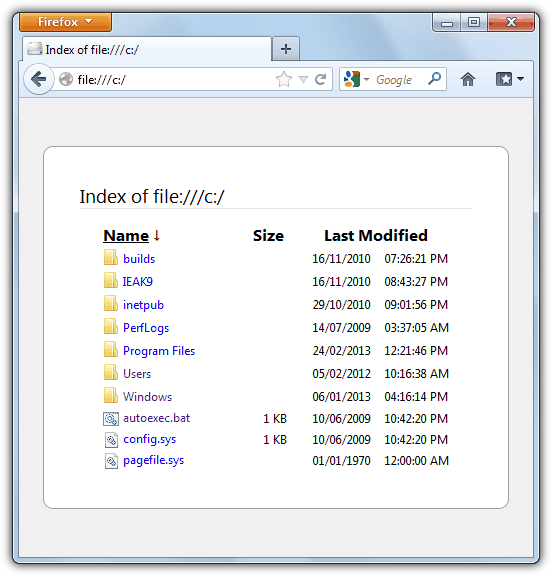This screenshot has height=575, width=552.
Task: Click the 1 KB size of config.sys
Action: 275,440
